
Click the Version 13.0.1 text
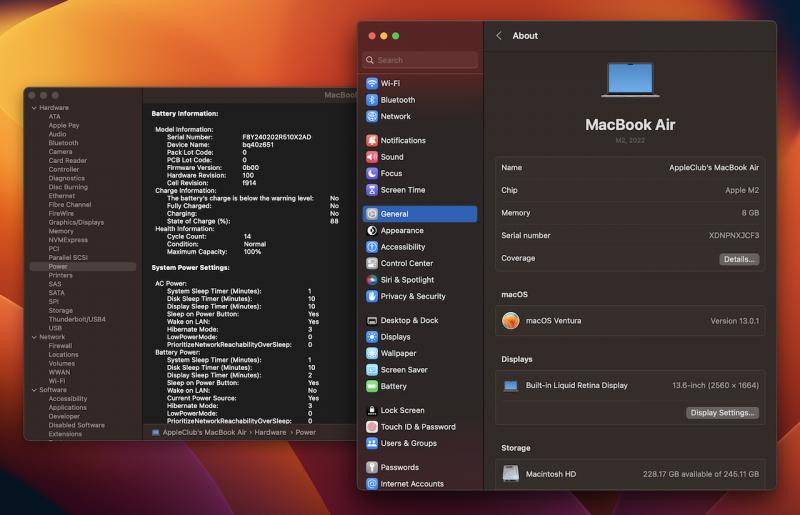[x=735, y=321]
